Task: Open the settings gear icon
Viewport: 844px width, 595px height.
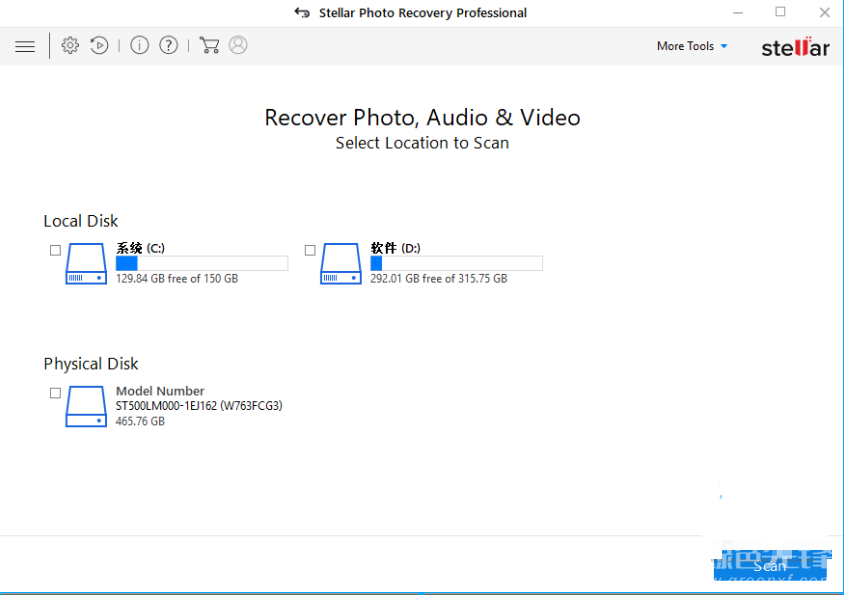Action: (x=70, y=45)
